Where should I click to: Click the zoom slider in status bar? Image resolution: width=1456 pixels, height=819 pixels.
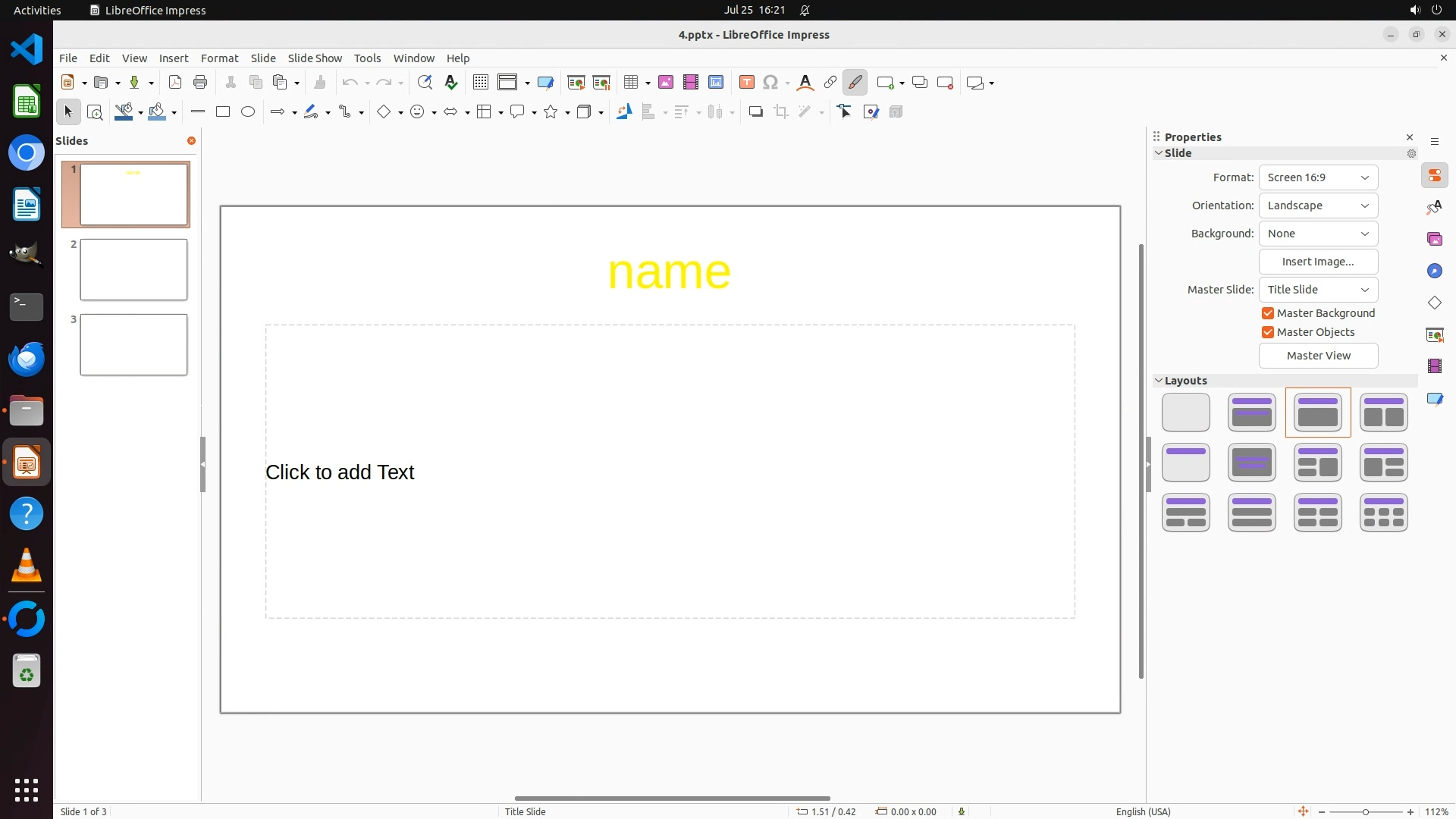[1365, 811]
